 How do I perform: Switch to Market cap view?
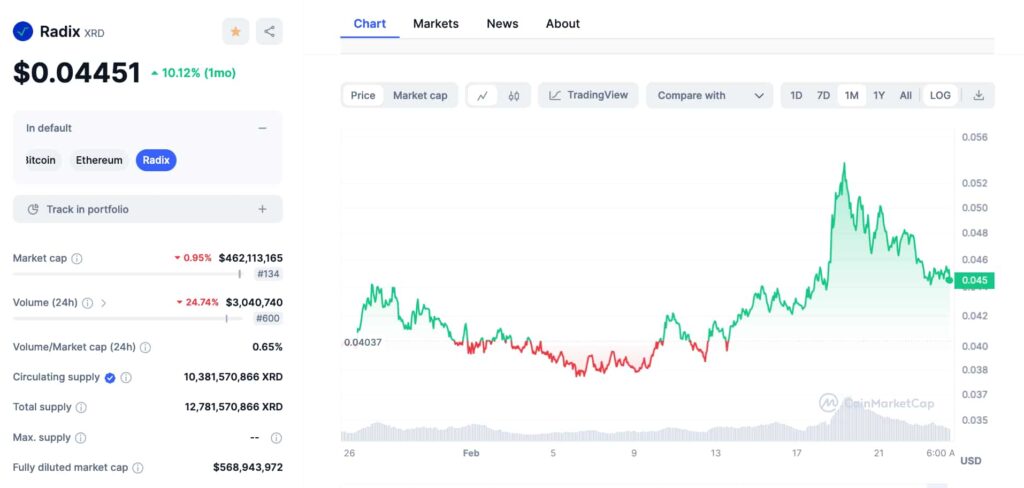tap(420, 95)
